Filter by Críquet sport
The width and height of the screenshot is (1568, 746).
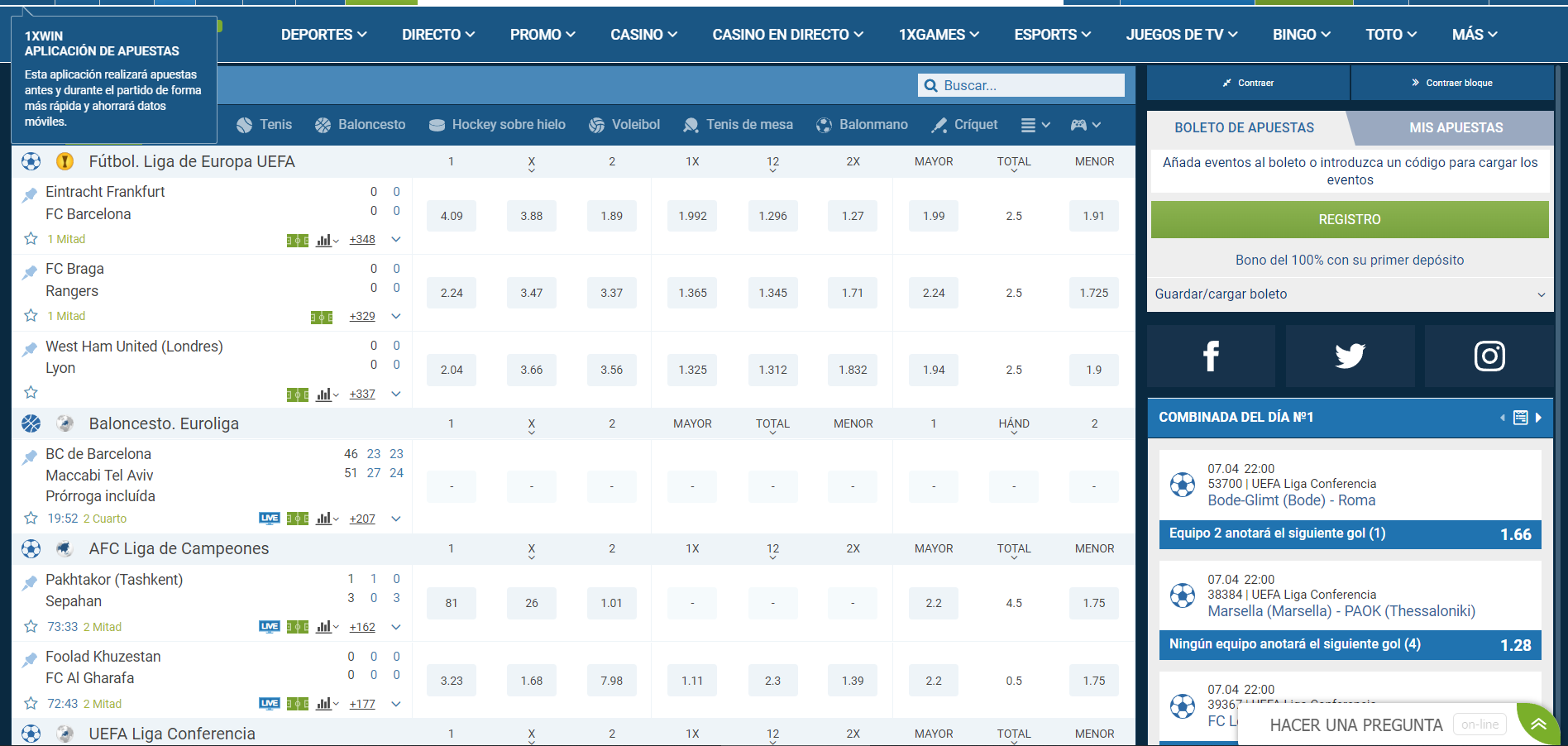[x=965, y=125]
